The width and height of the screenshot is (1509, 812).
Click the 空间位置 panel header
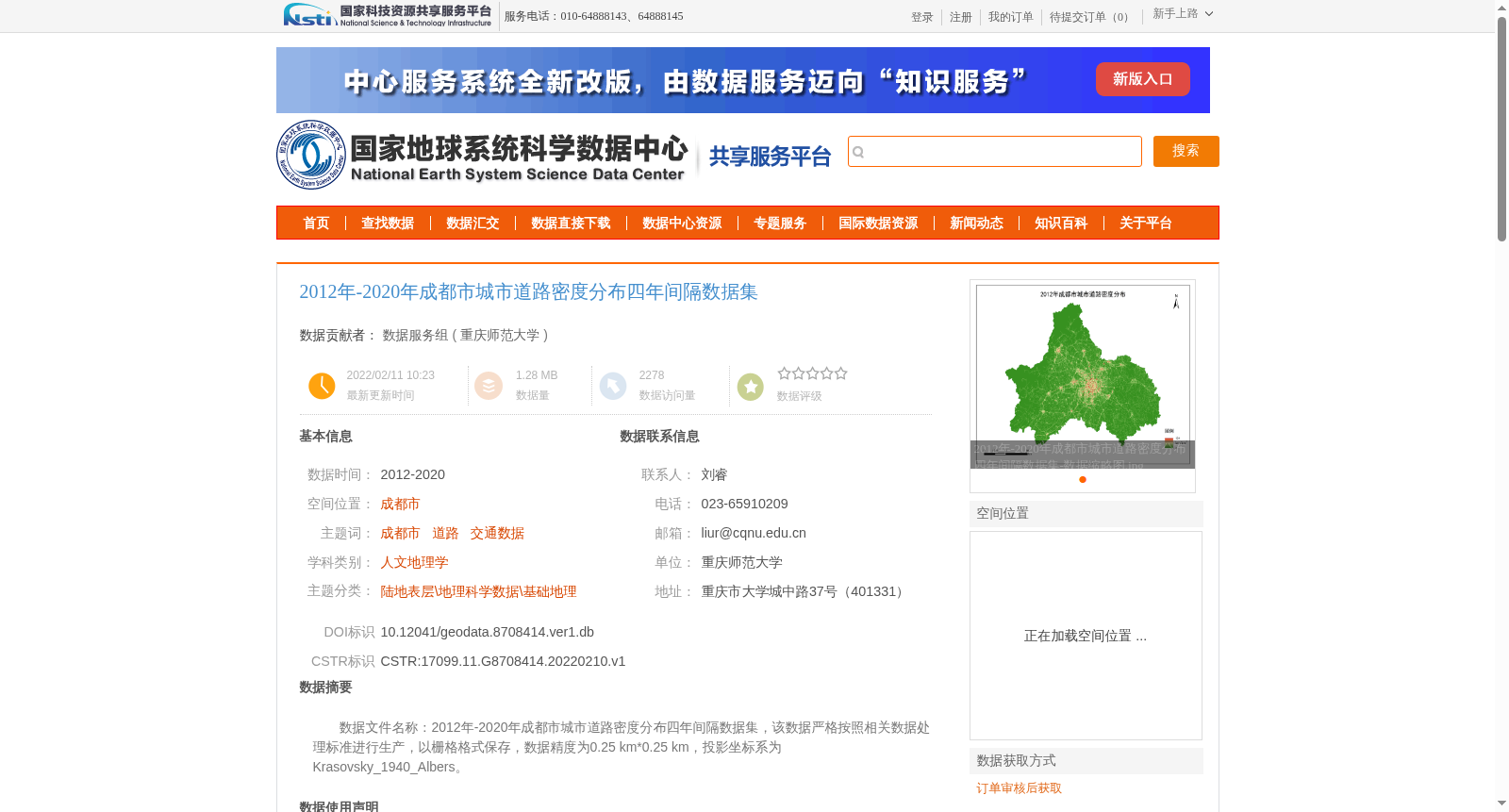click(1086, 514)
